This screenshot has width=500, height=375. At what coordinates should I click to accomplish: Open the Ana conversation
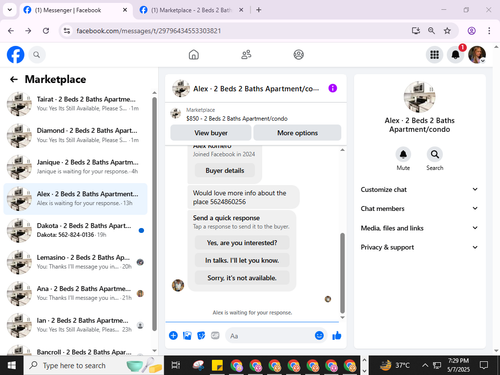pyautogui.click(x=76, y=293)
